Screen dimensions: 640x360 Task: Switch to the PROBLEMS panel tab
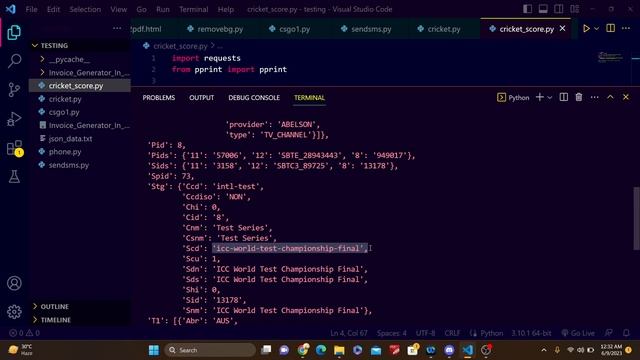(159, 98)
